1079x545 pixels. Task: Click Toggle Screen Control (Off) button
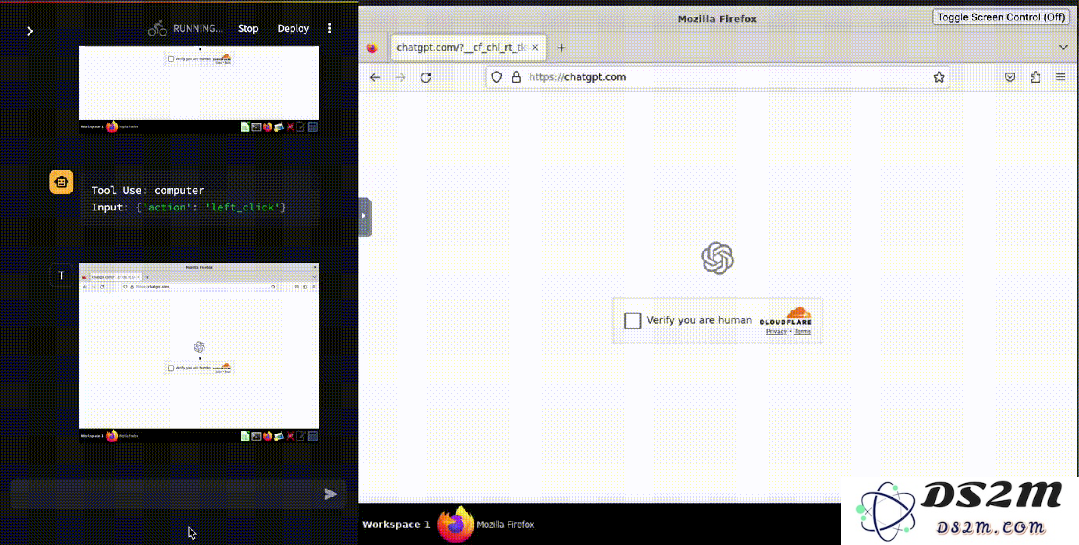click(1002, 17)
